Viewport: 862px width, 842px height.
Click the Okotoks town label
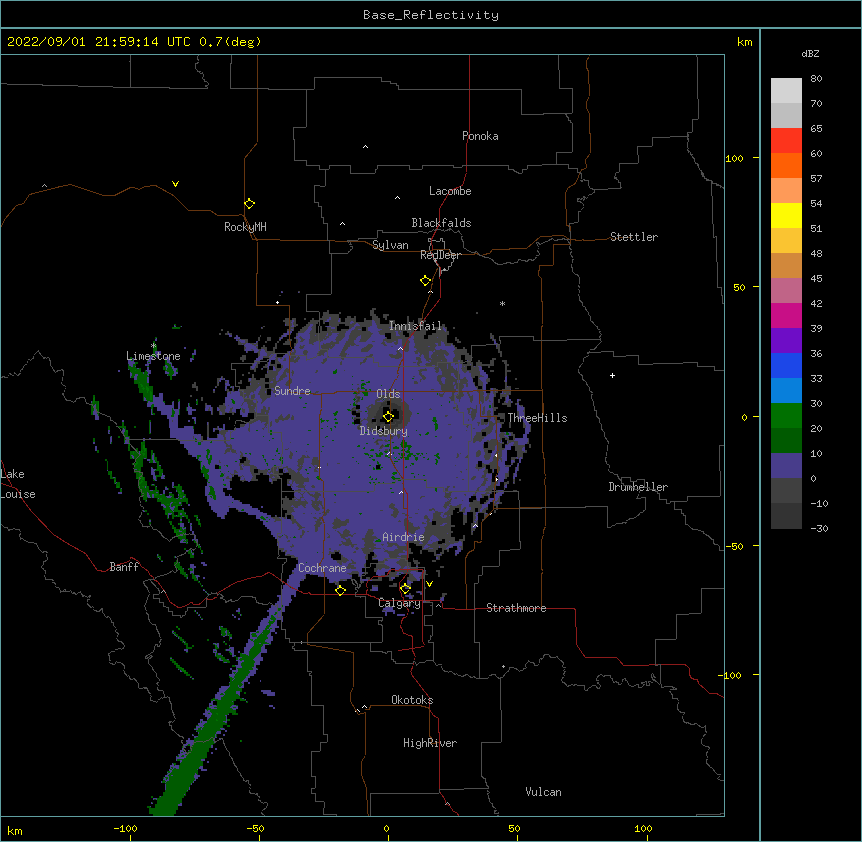(412, 700)
